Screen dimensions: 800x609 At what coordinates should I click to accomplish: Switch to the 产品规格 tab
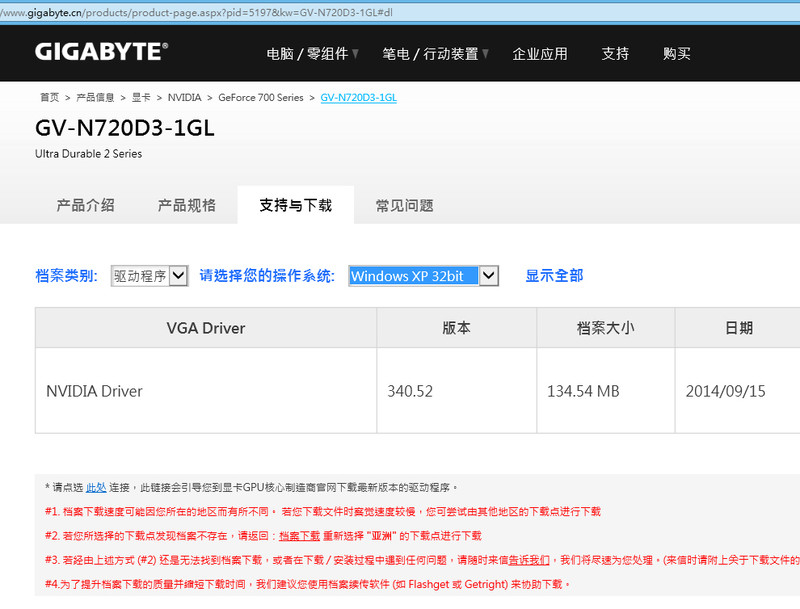coord(186,205)
